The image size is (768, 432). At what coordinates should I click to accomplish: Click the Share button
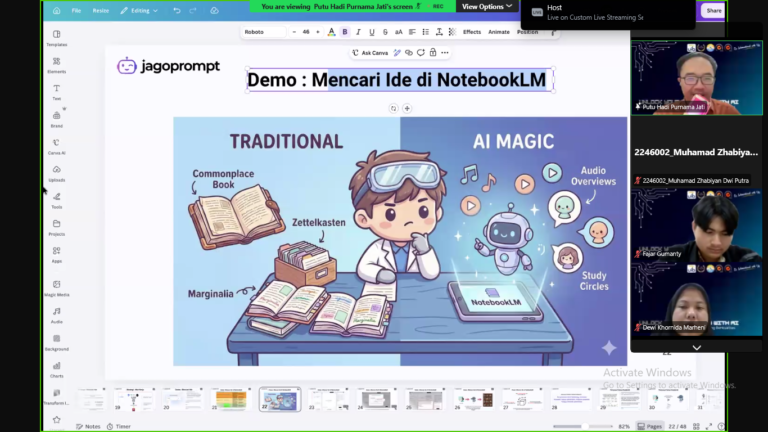pyautogui.click(x=714, y=10)
